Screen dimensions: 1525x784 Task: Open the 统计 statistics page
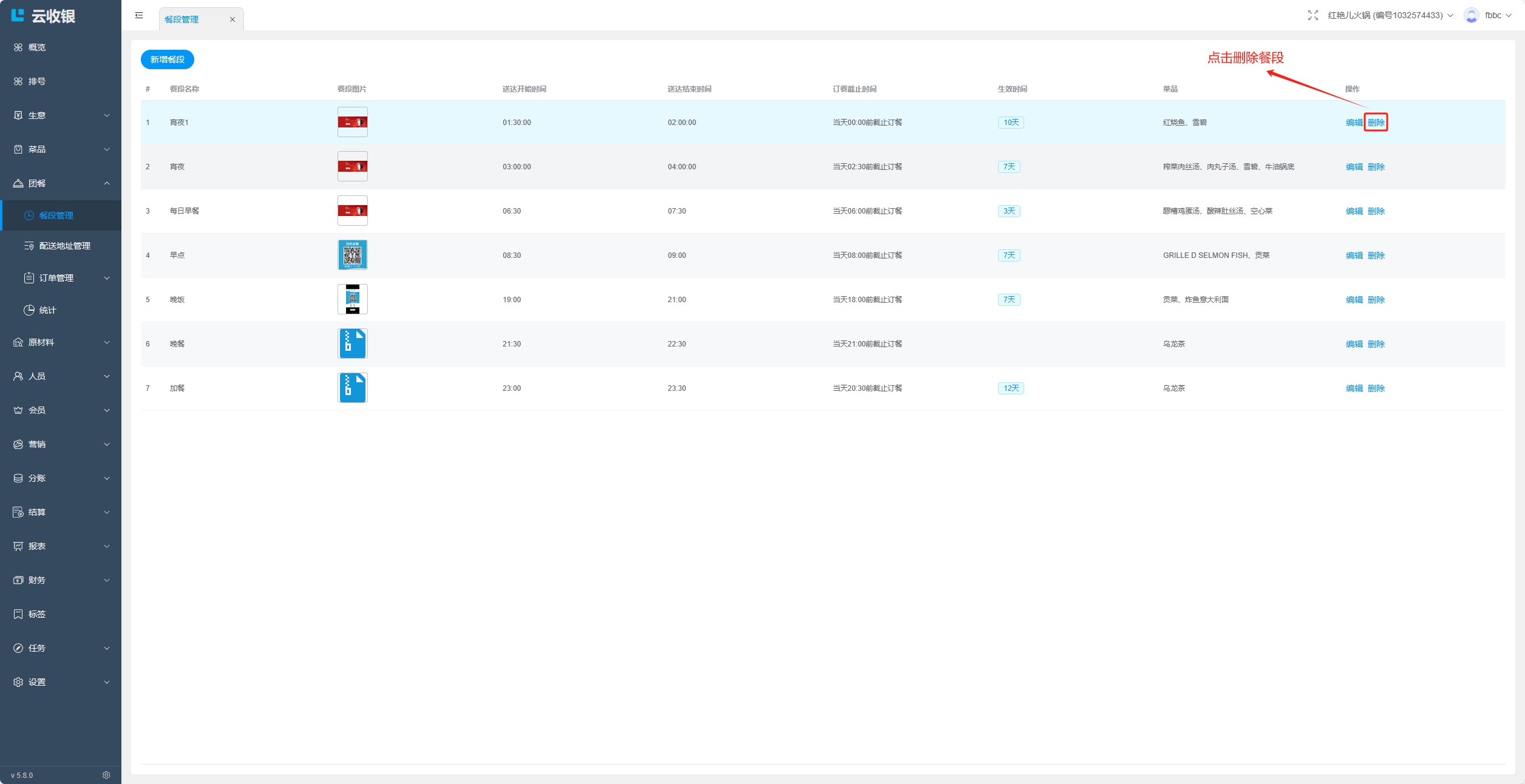[47, 310]
